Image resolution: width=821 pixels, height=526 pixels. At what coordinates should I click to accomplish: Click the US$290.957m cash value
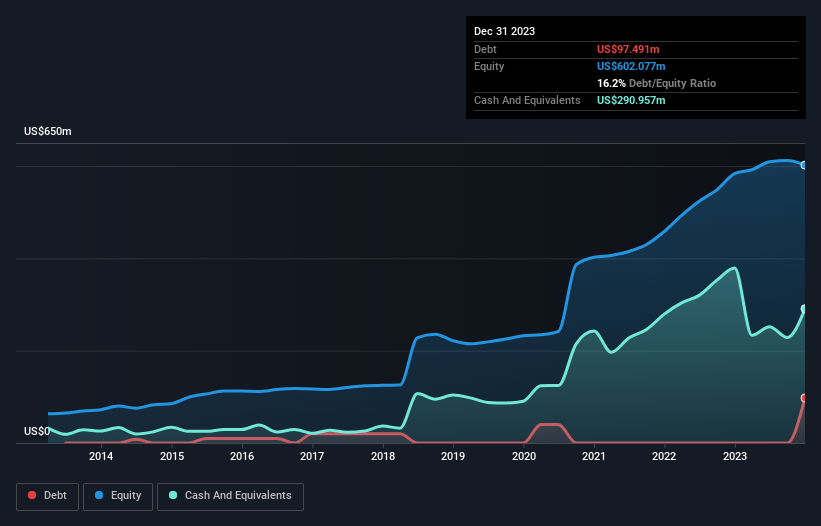pyautogui.click(x=631, y=100)
